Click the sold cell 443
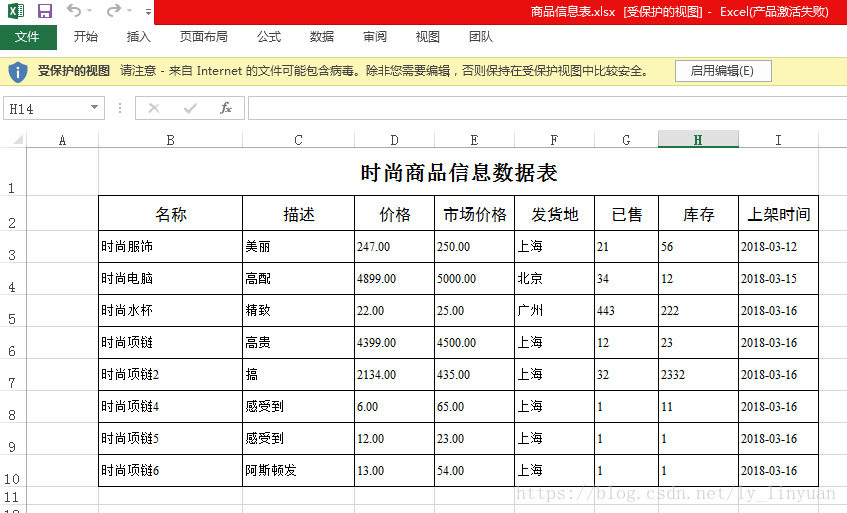This screenshot has width=847, height=513. 626,310
